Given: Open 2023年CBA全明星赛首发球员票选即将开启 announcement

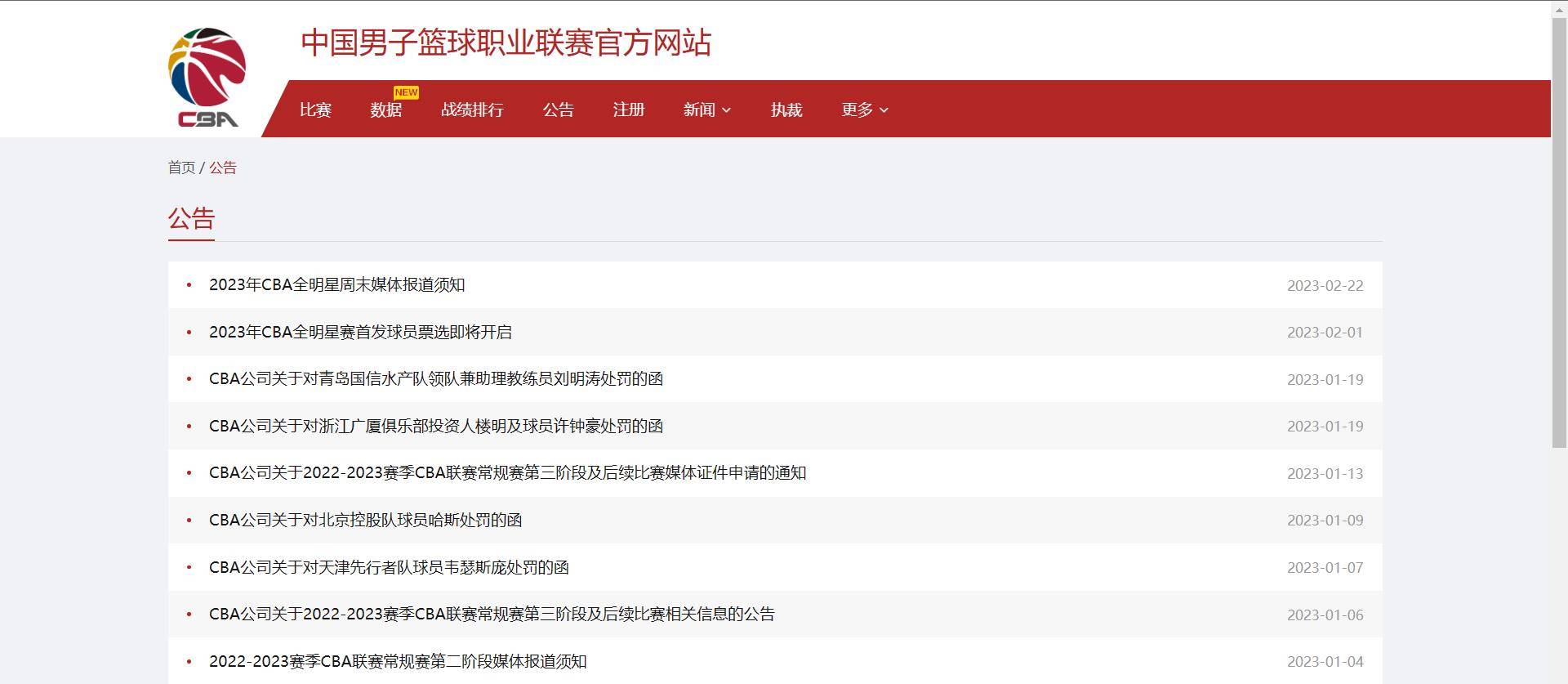Looking at the screenshot, I should (360, 332).
